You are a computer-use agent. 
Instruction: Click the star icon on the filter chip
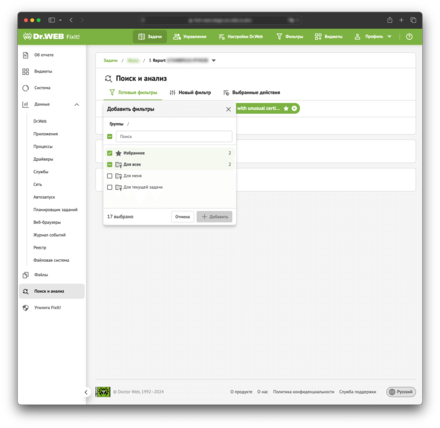(286, 109)
